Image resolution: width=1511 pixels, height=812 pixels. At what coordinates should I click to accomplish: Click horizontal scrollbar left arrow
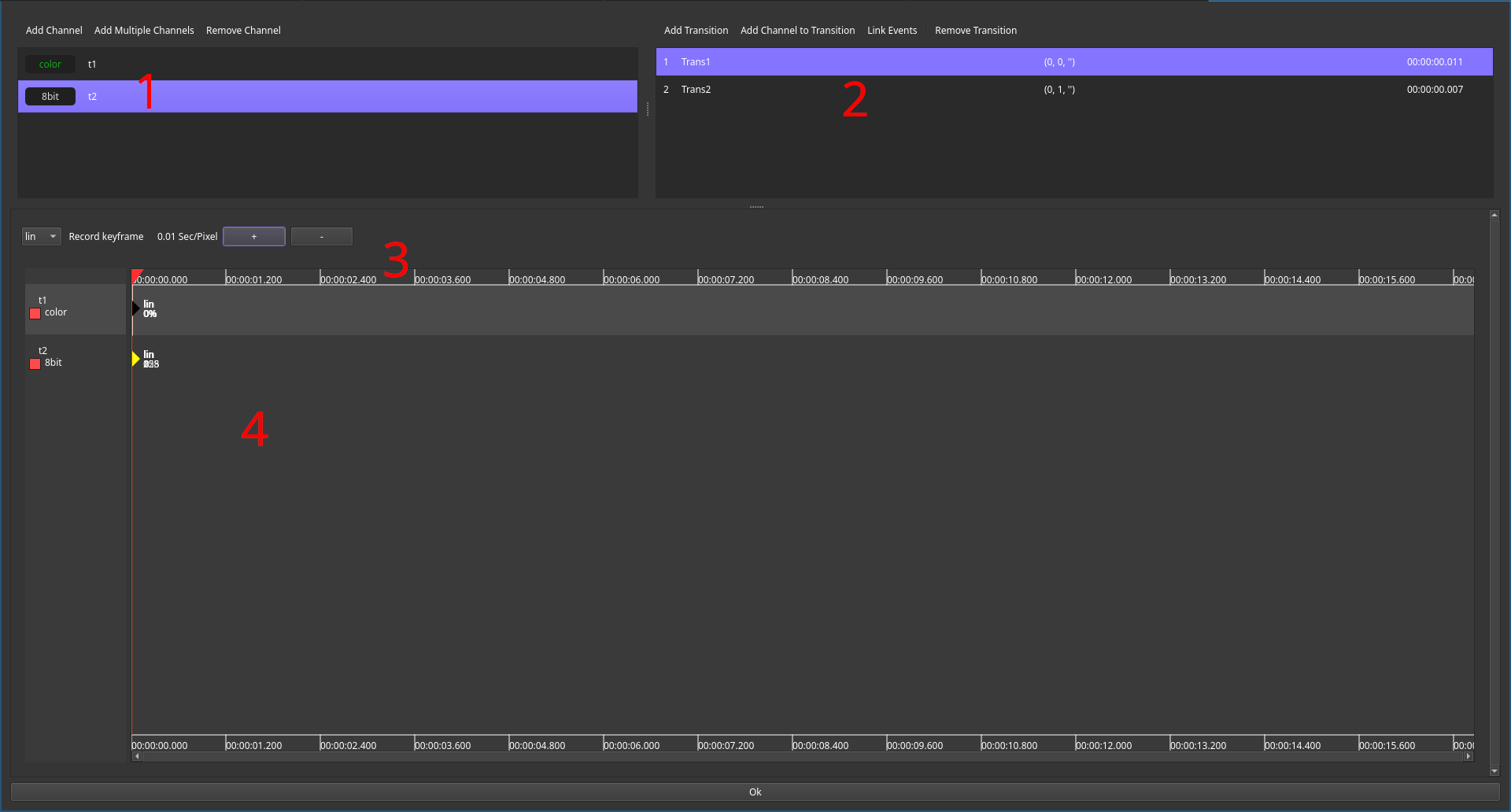coord(137,756)
